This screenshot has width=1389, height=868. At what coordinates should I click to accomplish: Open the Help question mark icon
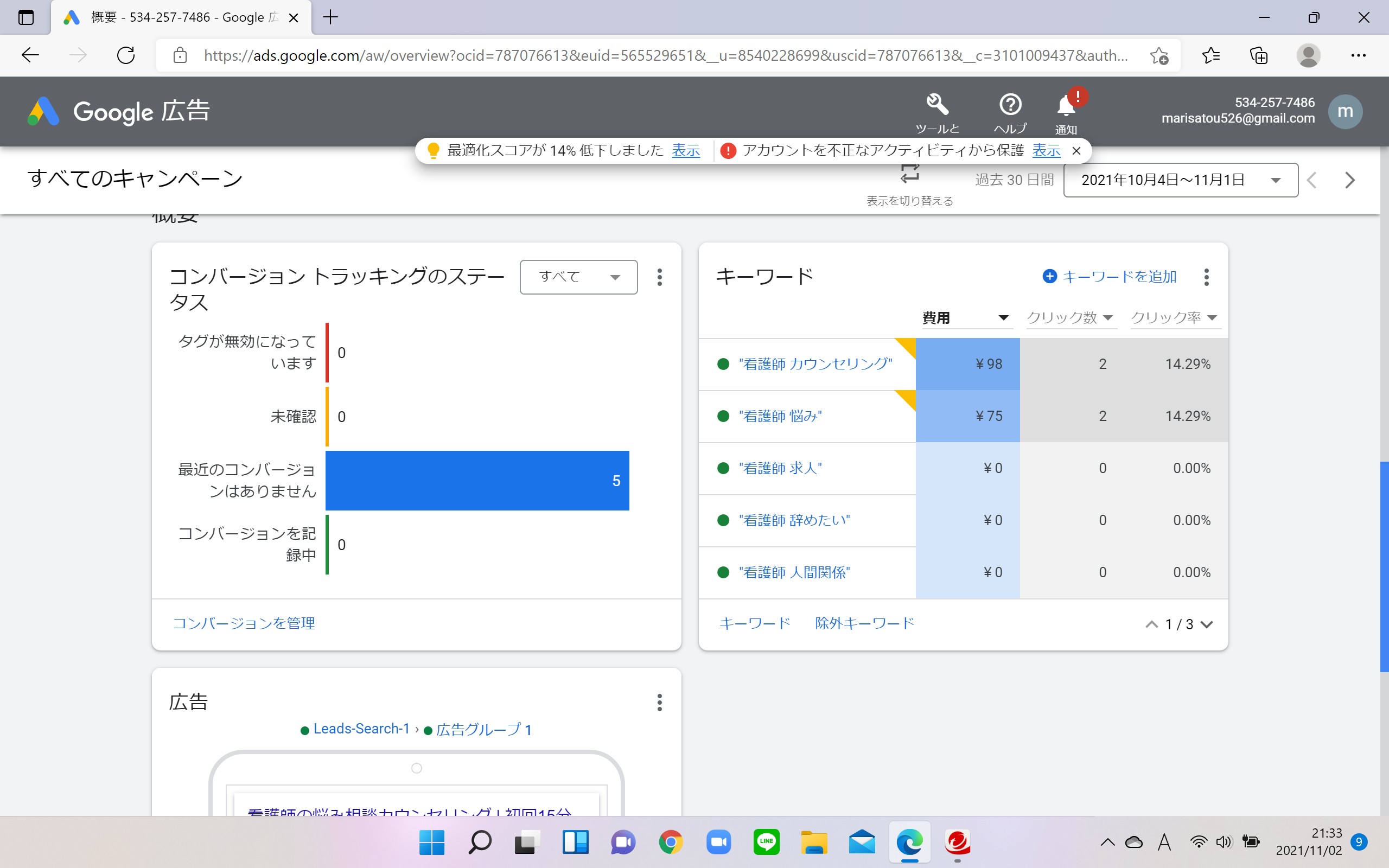click(1010, 105)
